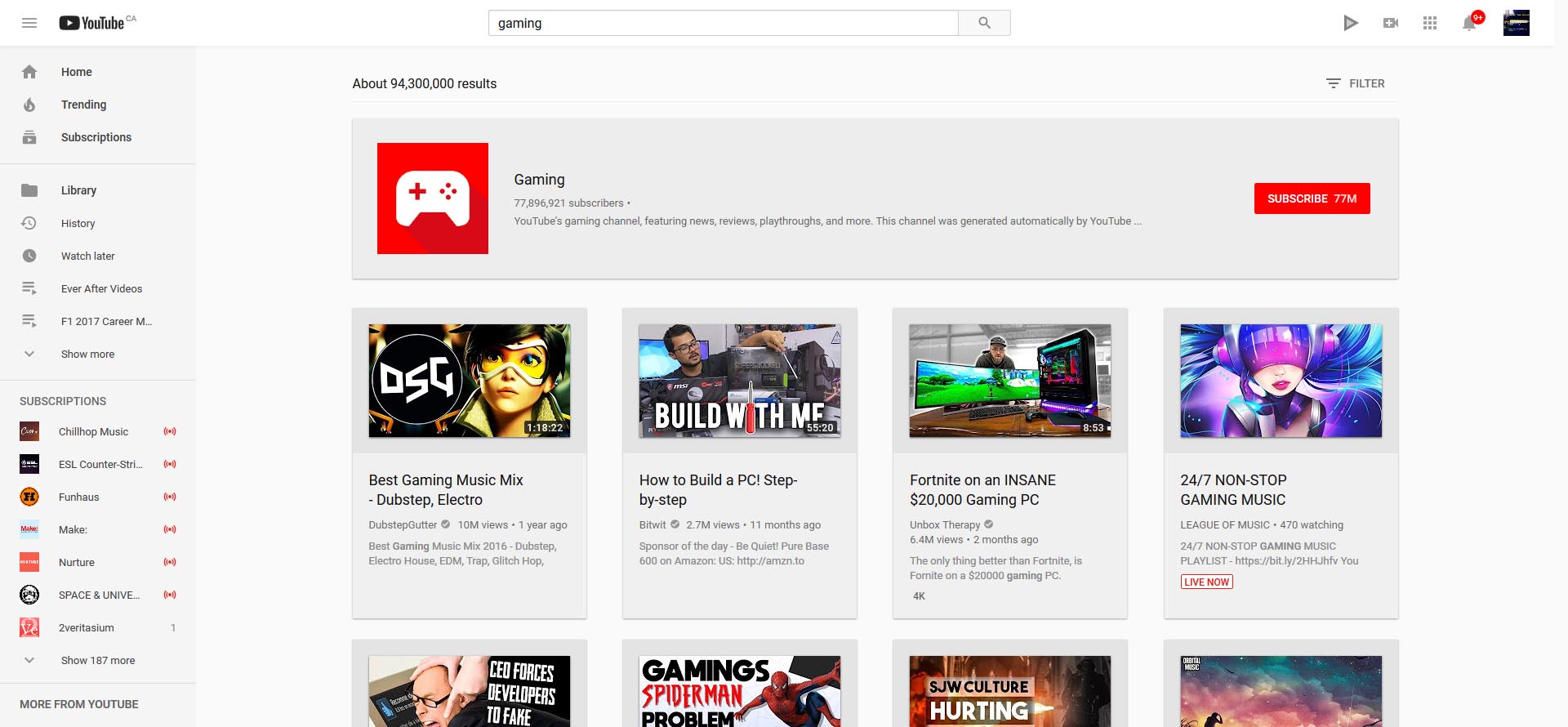Viewport: 1568px width, 727px height.
Task: Open the account avatar menu
Action: pyautogui.click(x=1517, y=23)
